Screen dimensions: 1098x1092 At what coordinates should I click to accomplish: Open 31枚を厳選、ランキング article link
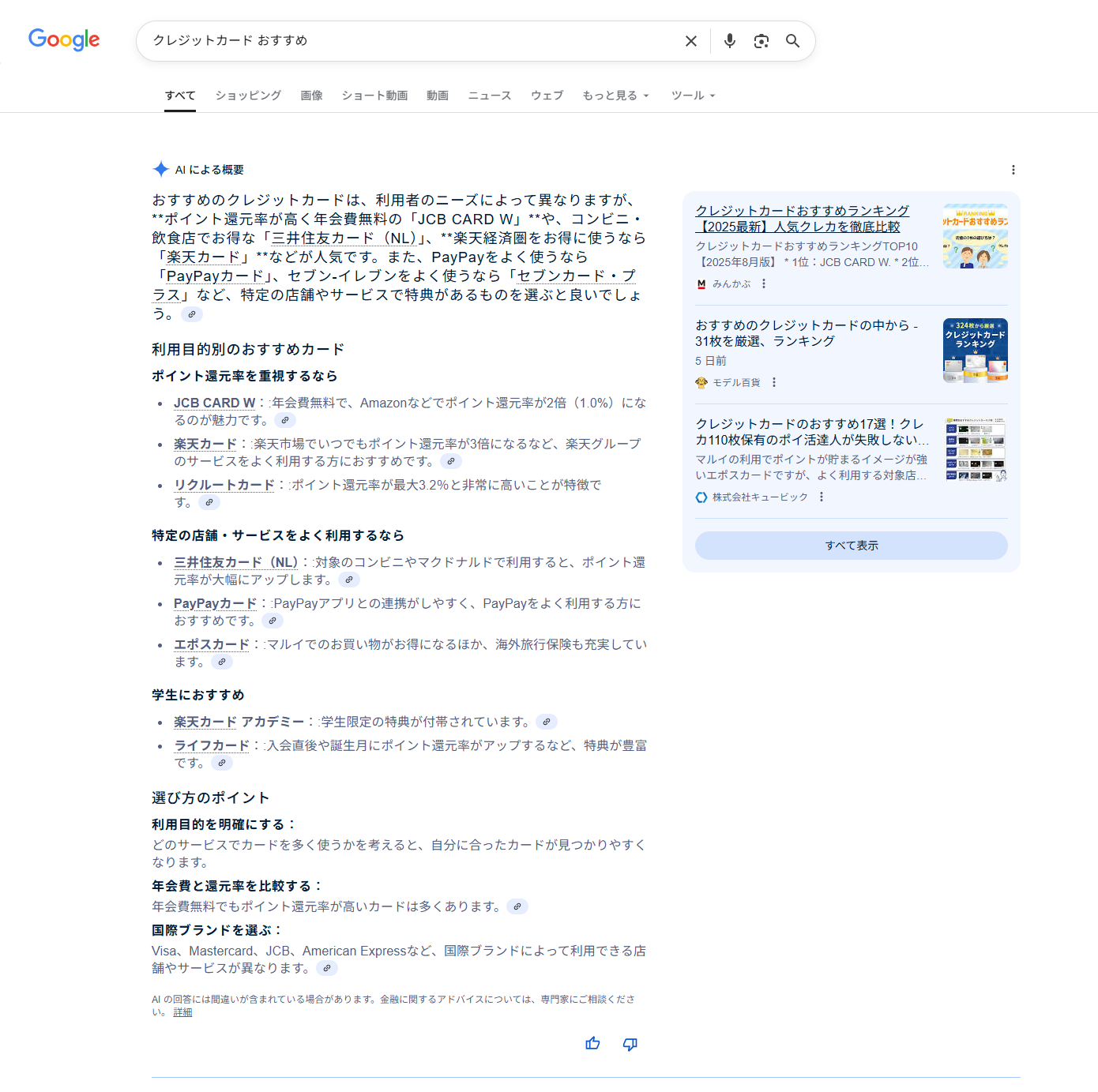point(807,333)
